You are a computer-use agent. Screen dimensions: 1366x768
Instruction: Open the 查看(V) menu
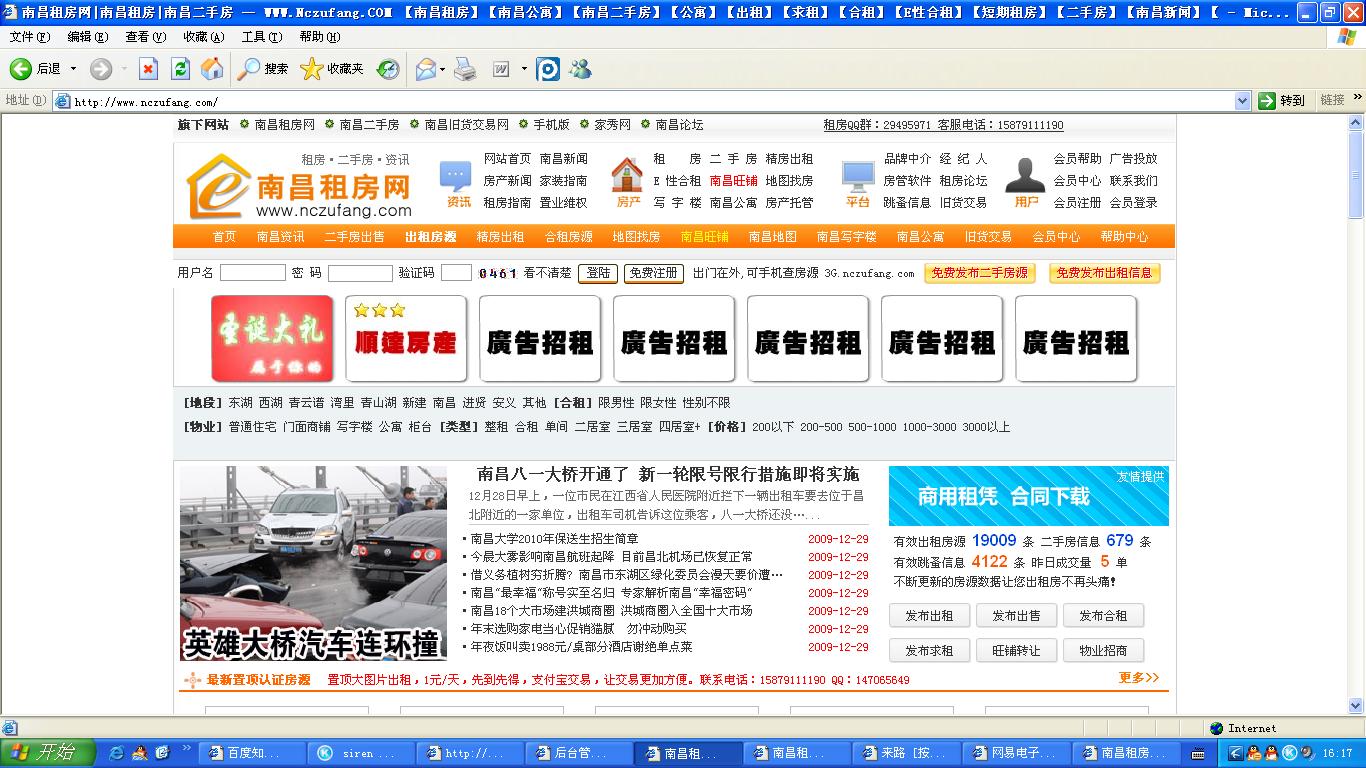[x=145, y=37]
